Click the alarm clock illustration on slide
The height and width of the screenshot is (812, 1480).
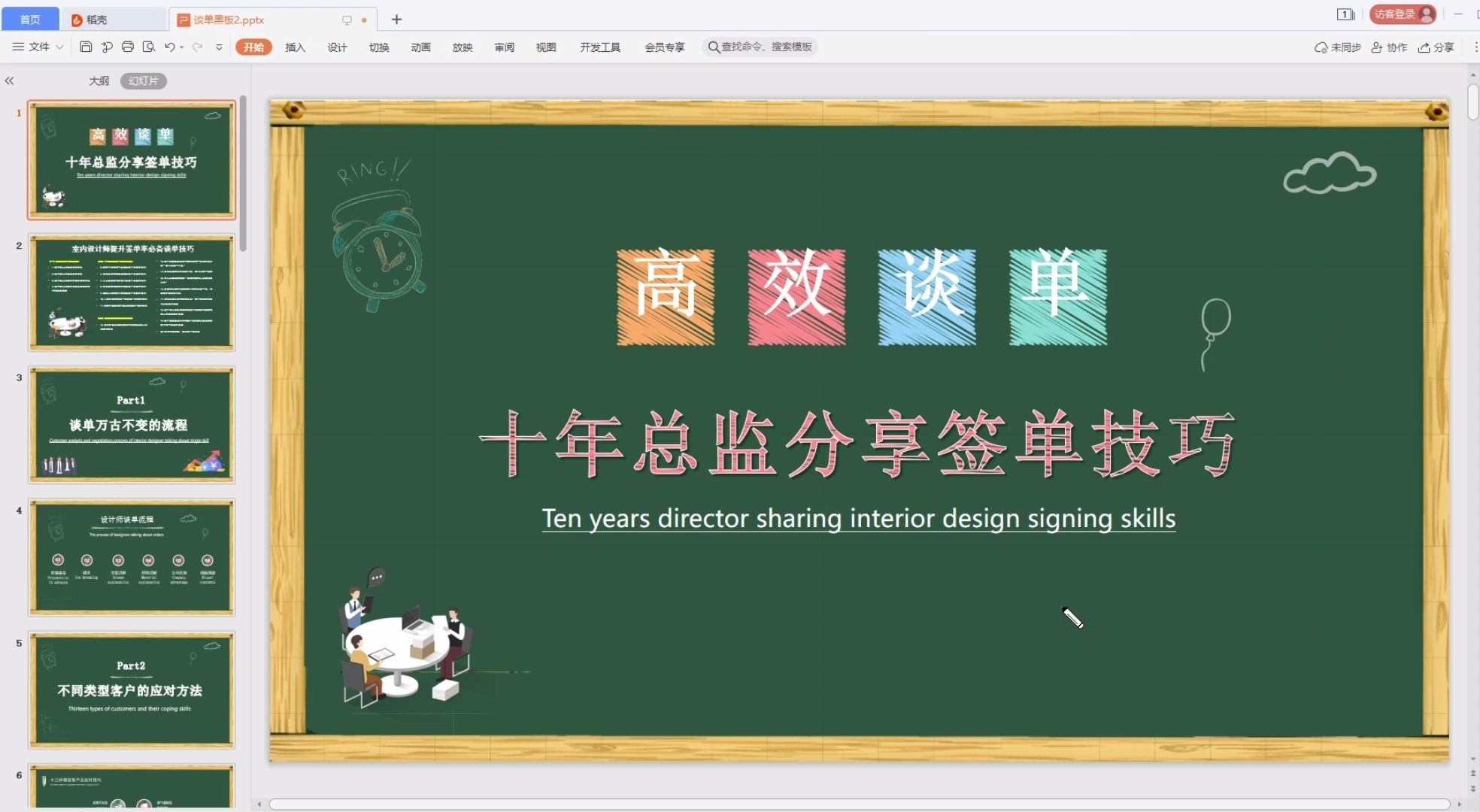[x=378, y=236]
